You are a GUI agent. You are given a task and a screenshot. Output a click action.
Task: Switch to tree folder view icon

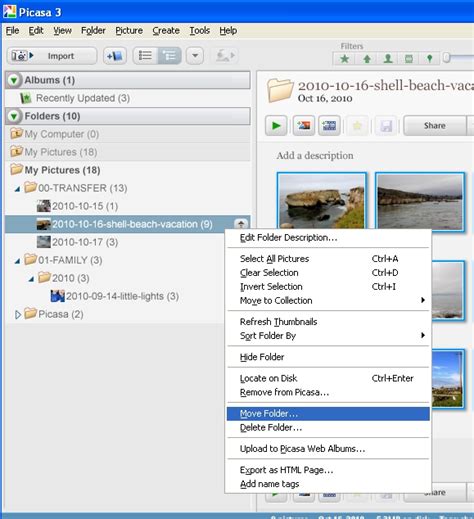[170, 56]
